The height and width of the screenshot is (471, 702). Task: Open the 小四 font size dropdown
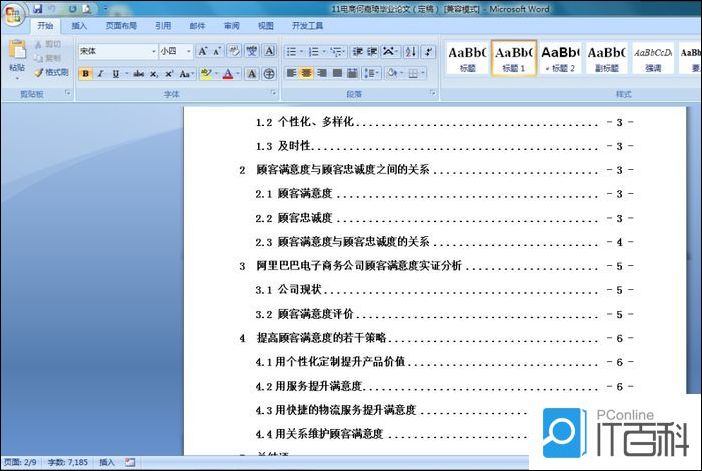click(x=188, y=51)
